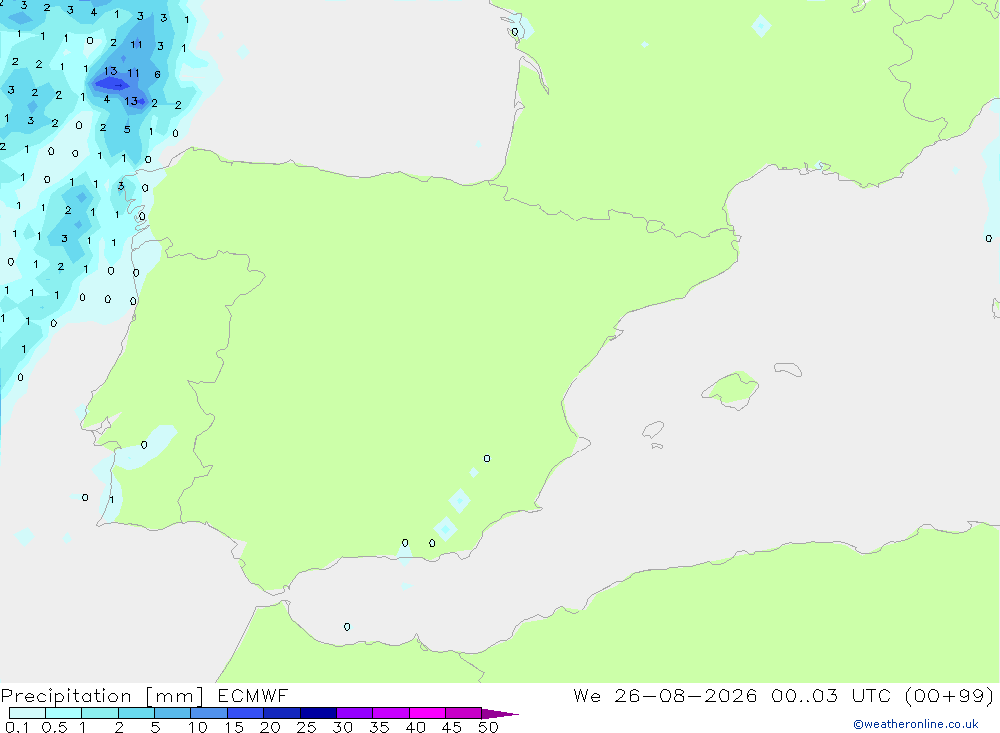Click the weatheronline.co.uk copyright link
Viewport: 1000px width, 733px height.
pyautogui.click(x=916, y=724)
